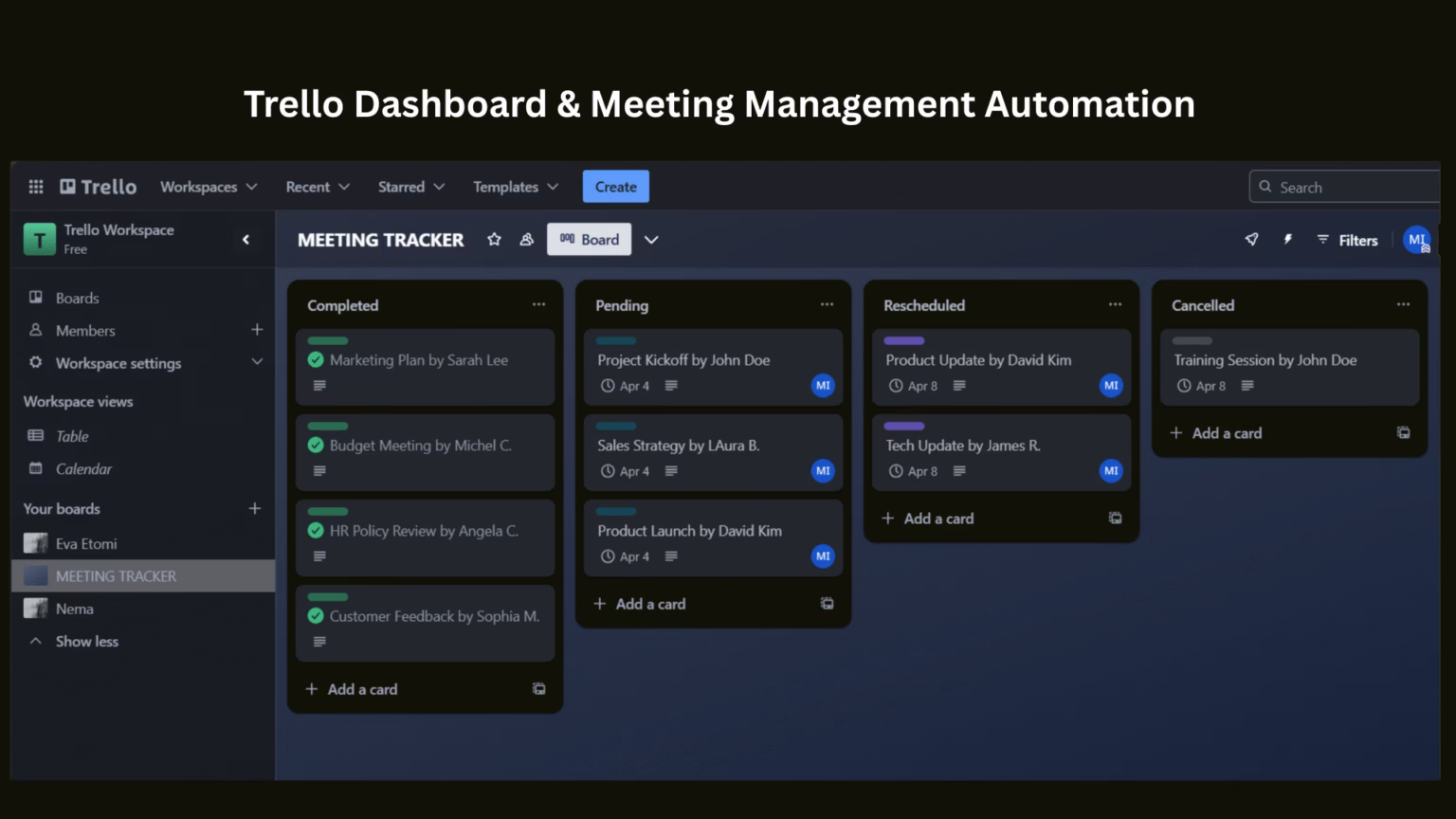Create card from template in Completed list
Viewport: 1456px width, 819px height.
click(538, 689)
